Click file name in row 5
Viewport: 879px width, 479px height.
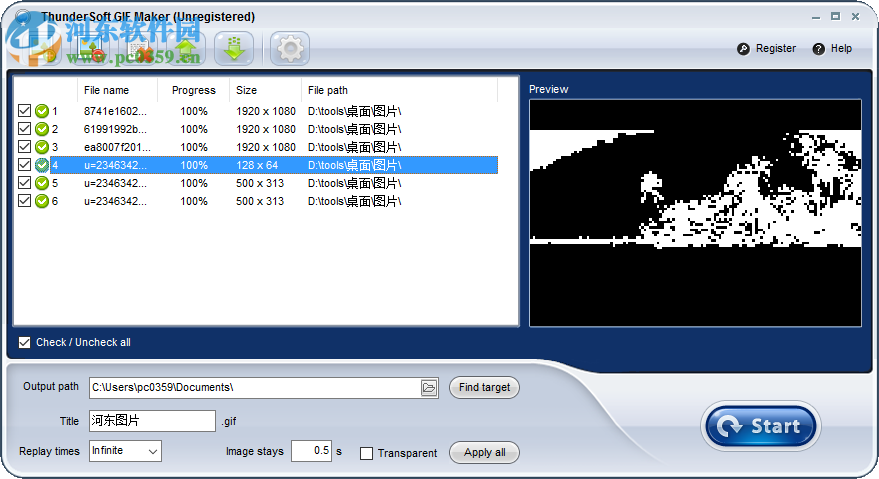115,183
